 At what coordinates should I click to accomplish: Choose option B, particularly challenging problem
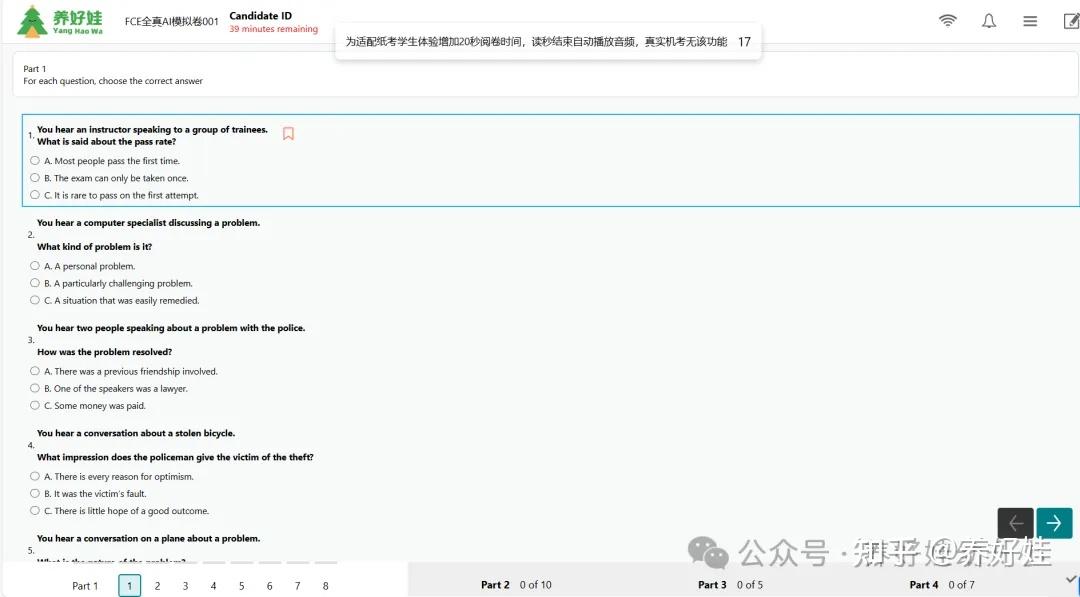point(35,283)
